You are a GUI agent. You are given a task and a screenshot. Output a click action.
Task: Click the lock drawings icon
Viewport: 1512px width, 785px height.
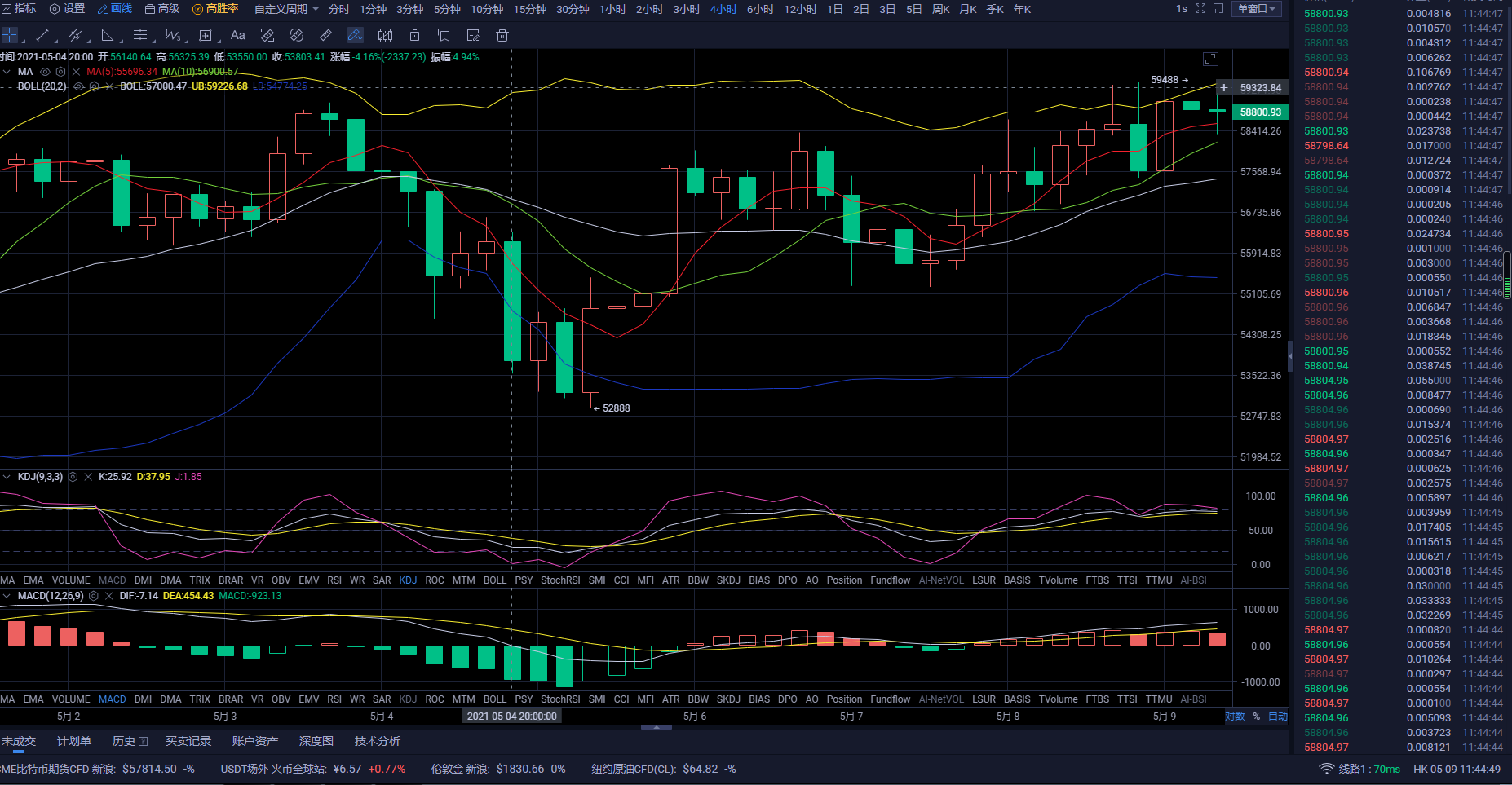pos(414,35)
